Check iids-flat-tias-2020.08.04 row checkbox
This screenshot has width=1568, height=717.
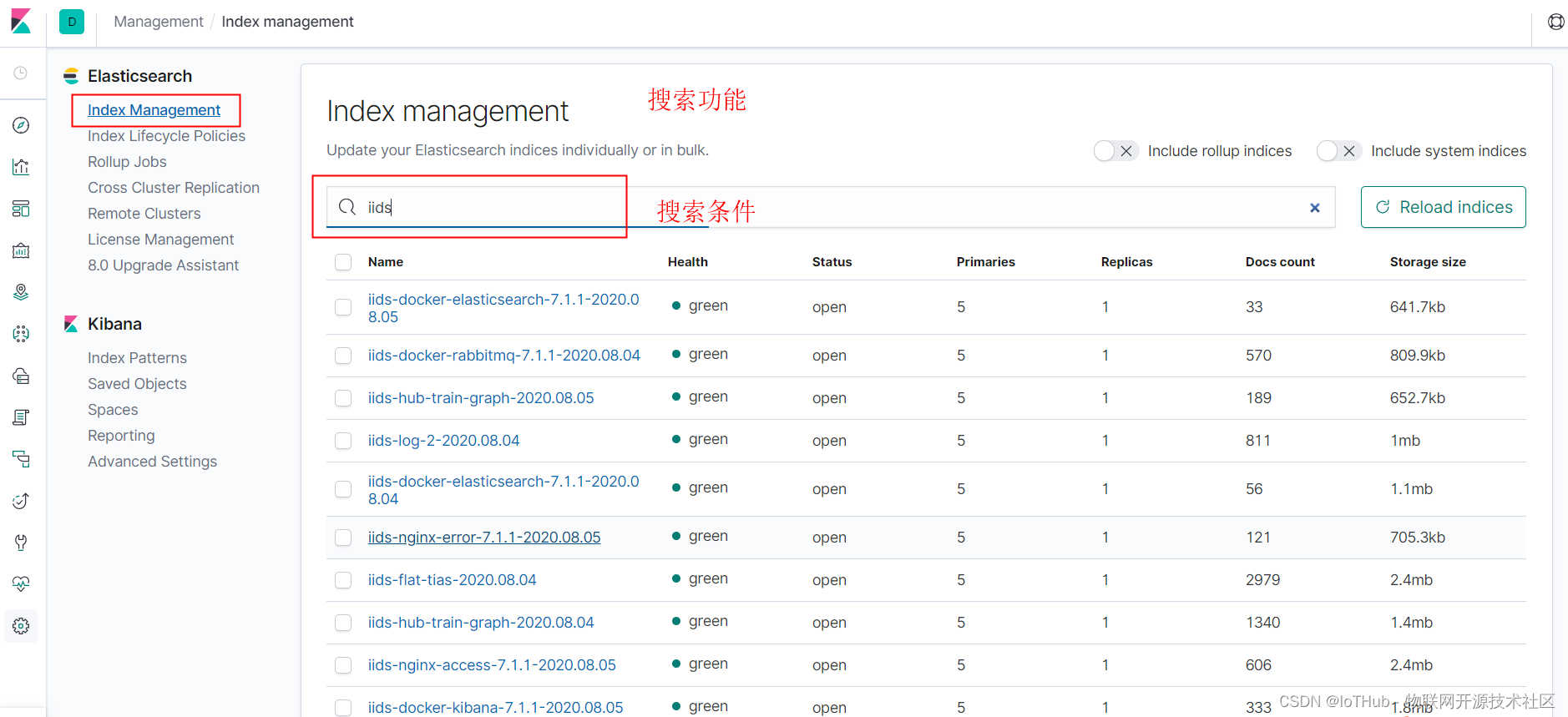(343, 580)
